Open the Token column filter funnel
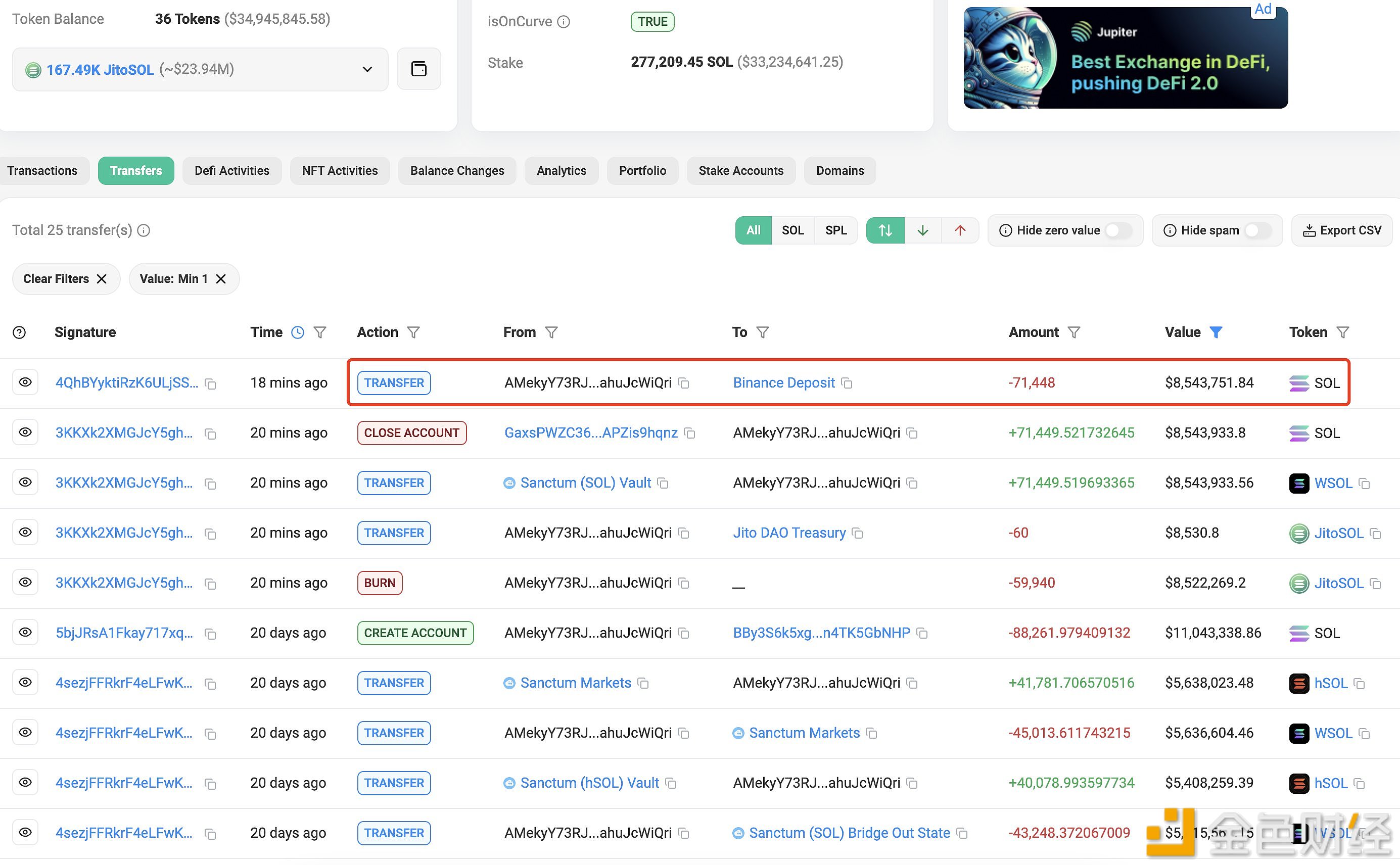The width and height of the screenshot is (1400, 865). (x=1342, y=332)
